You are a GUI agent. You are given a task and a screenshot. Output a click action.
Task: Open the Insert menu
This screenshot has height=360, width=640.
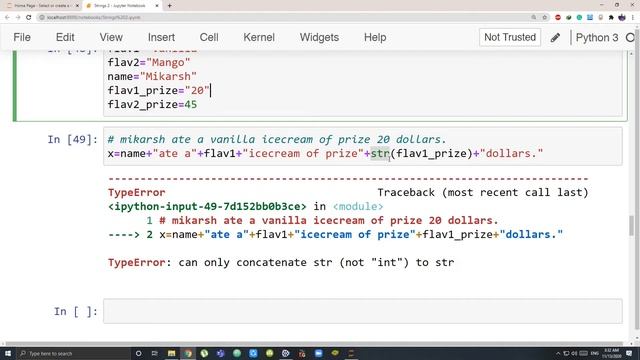(x=161, y=37)
